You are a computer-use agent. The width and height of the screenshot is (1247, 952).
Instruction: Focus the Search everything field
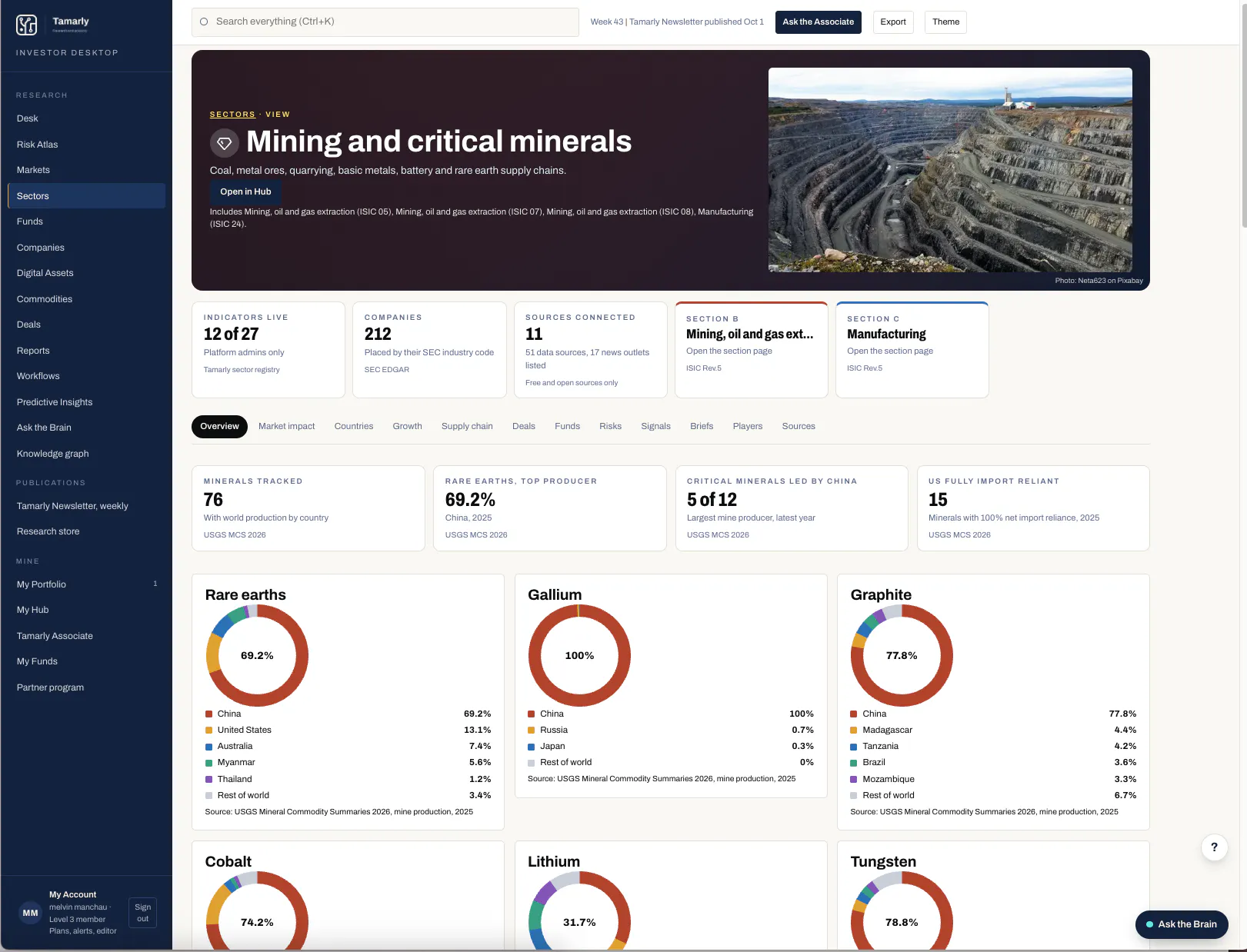pyautogui.click(x=385, y=22)
